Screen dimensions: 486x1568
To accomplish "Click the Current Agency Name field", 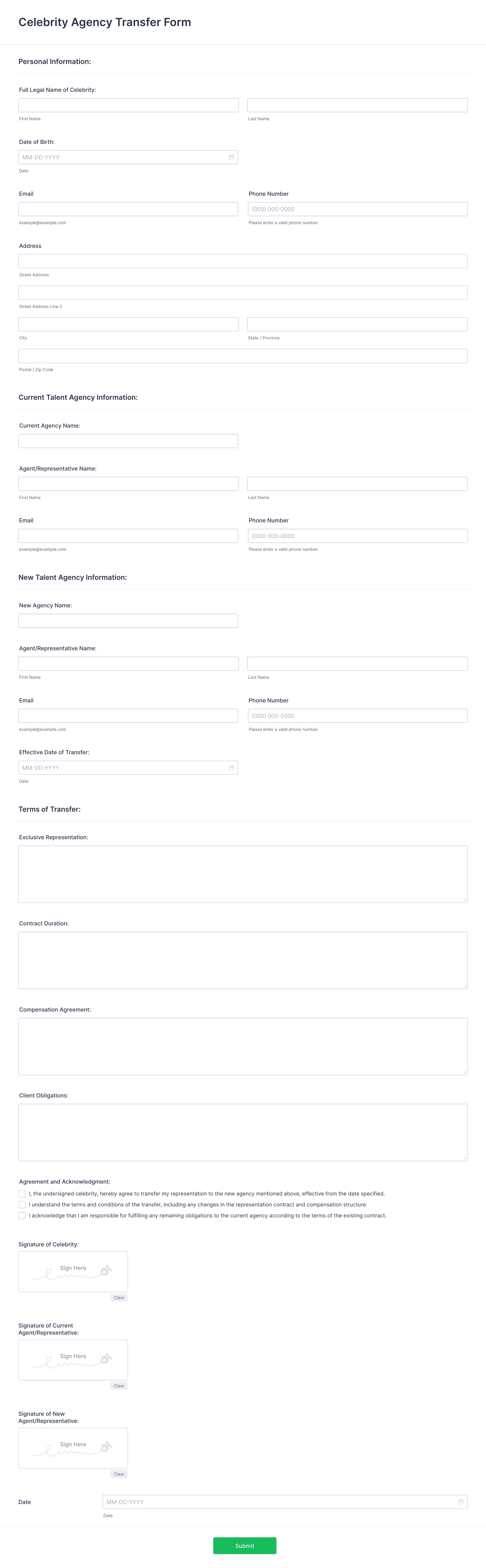I will click(128, 441).
